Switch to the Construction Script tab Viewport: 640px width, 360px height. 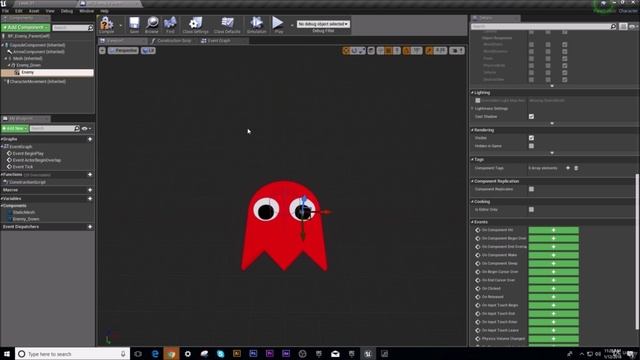(173, 41)
